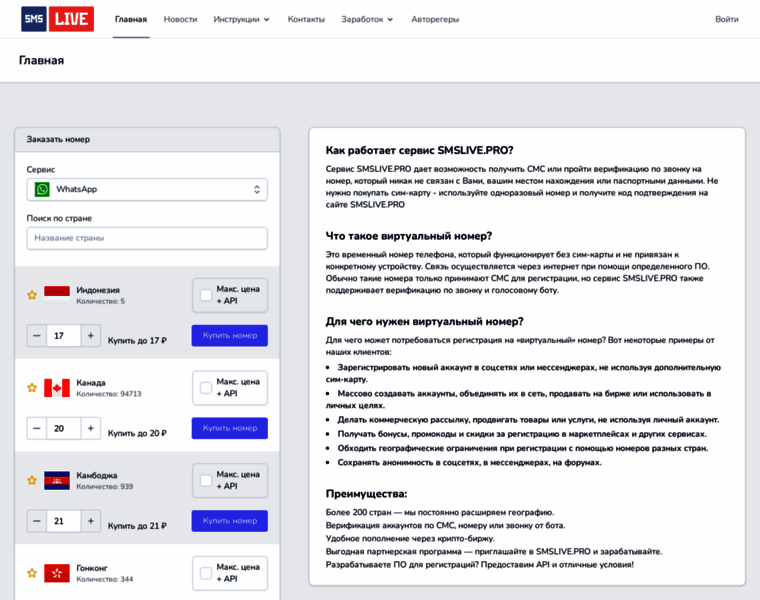Click the Заказать номер panel header

[147, 140]
